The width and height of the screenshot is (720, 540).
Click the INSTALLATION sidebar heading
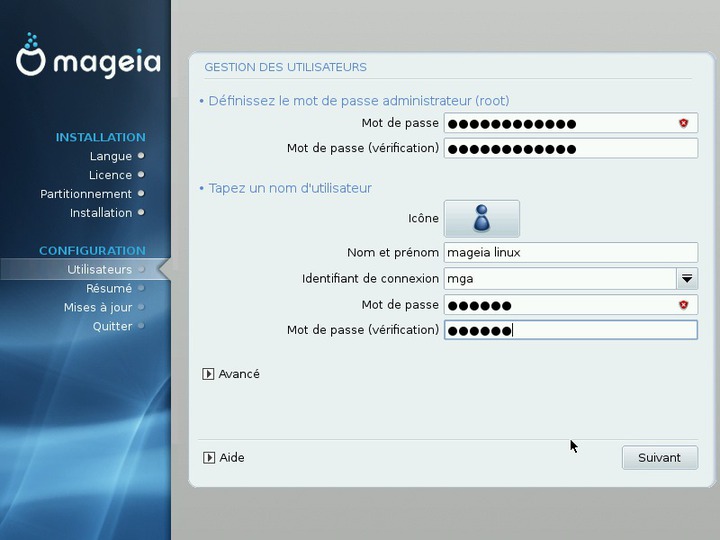pos(101,137)
